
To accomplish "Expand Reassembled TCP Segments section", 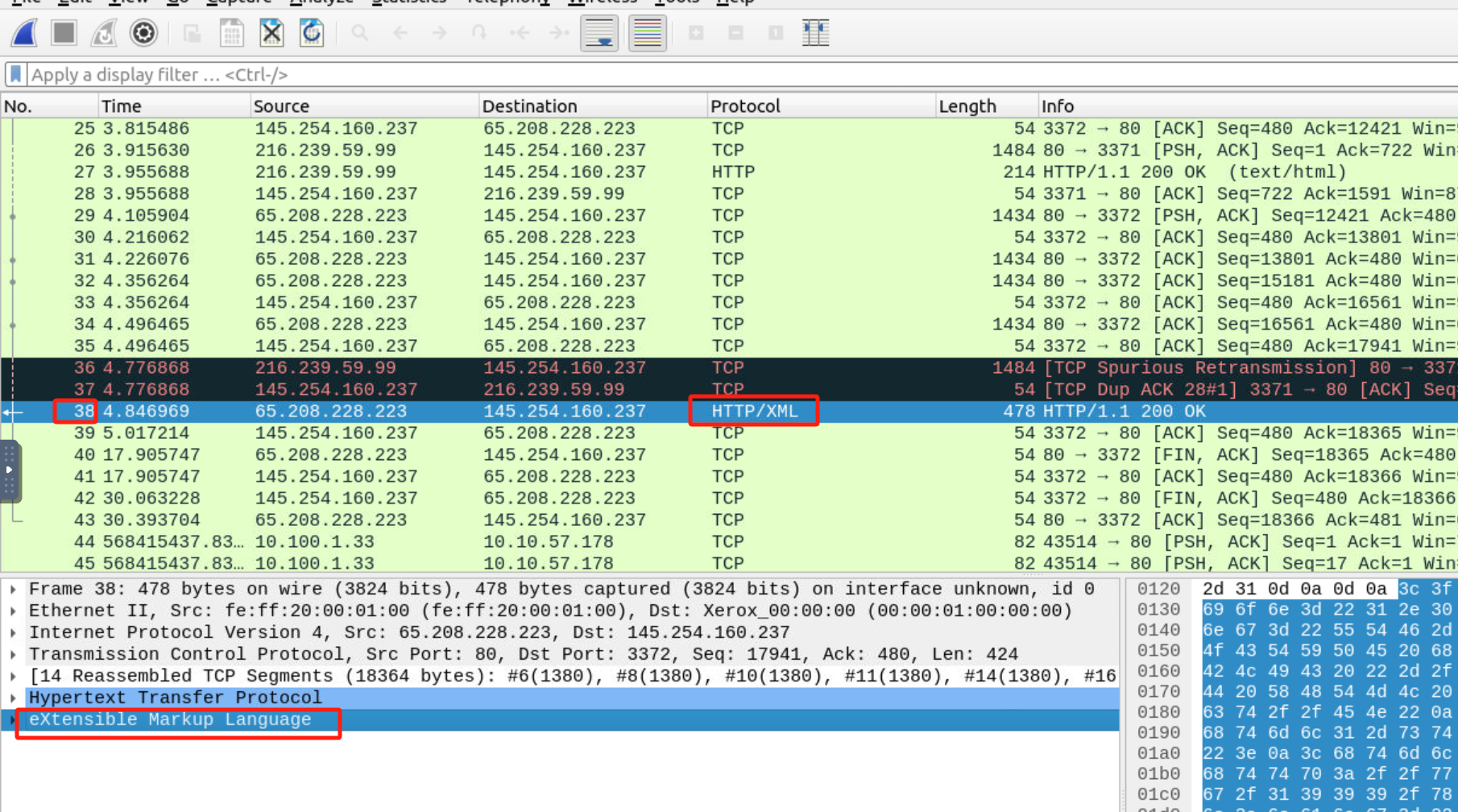I will (13, 677).
